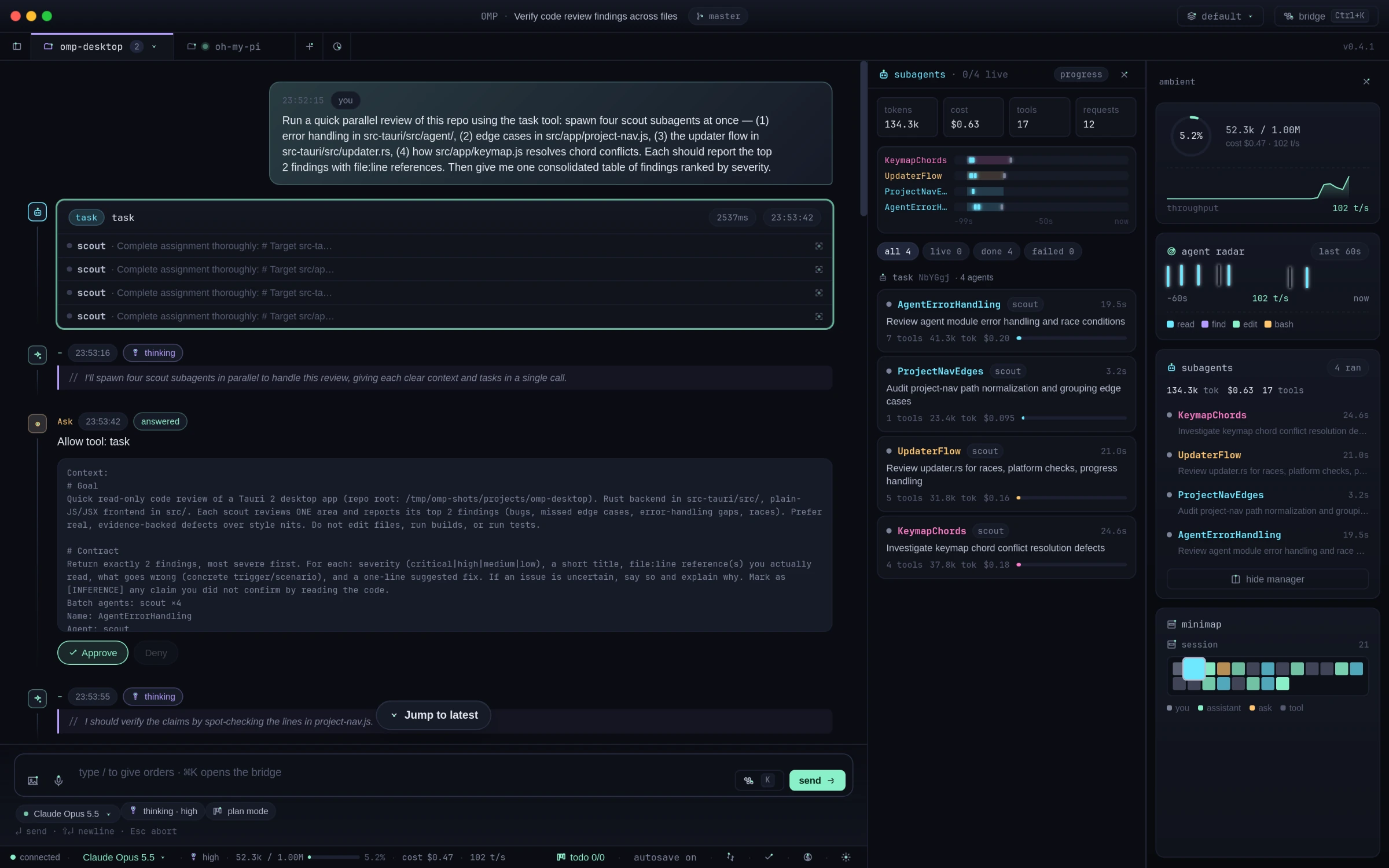
Task: Click the subagents robot icon in panel header
Action: coord(884,75)
